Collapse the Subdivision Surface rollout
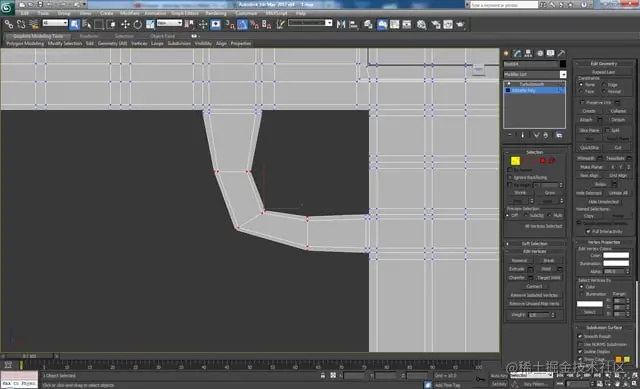The image size is (640, 389). point(604,327)
